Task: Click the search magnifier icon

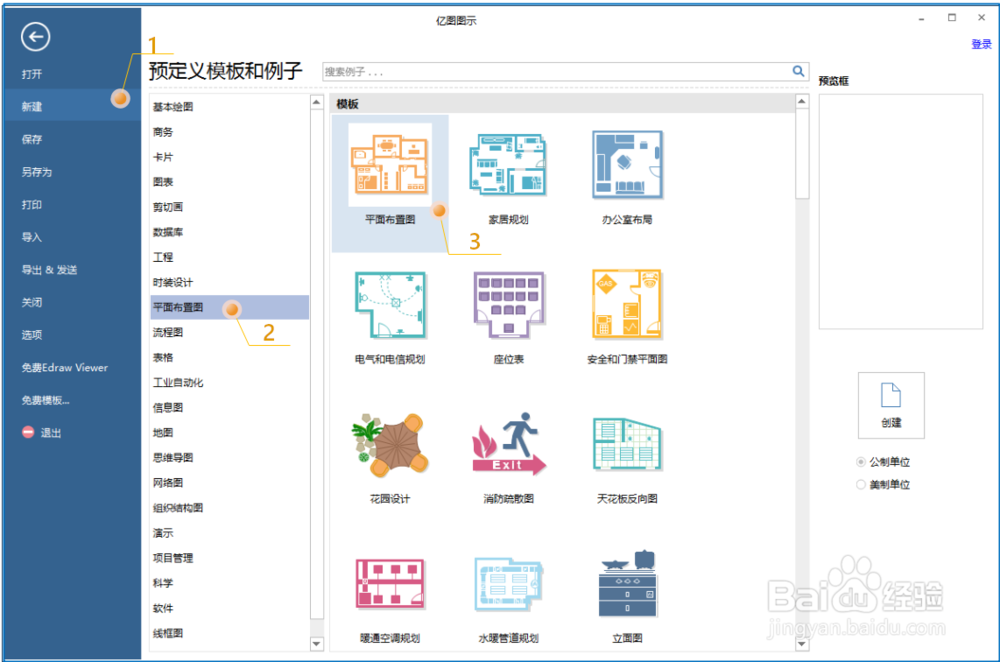Action: (798, 71)
